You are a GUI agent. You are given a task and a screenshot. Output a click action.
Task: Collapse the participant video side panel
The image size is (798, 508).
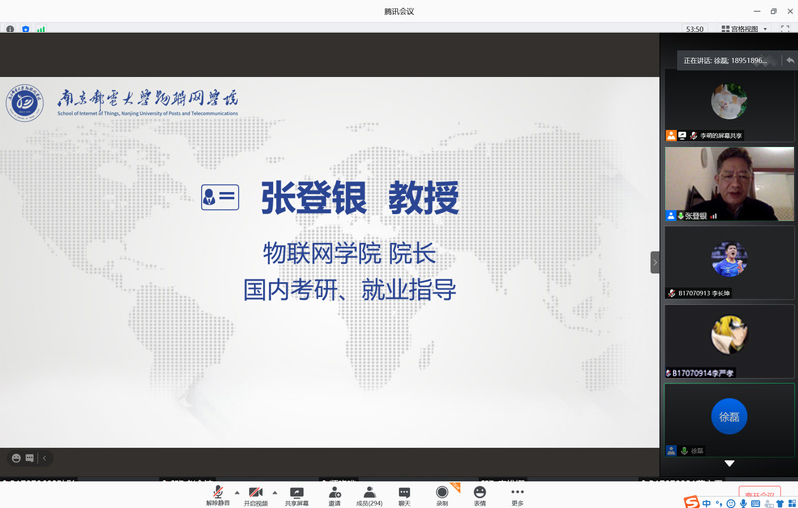pos(655,262)
